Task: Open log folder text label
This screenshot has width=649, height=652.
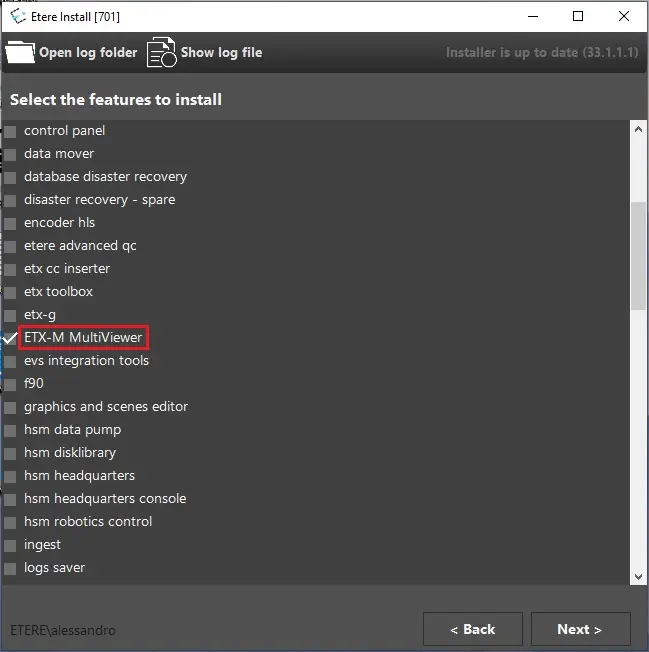Action: click(x=88, y=53)
